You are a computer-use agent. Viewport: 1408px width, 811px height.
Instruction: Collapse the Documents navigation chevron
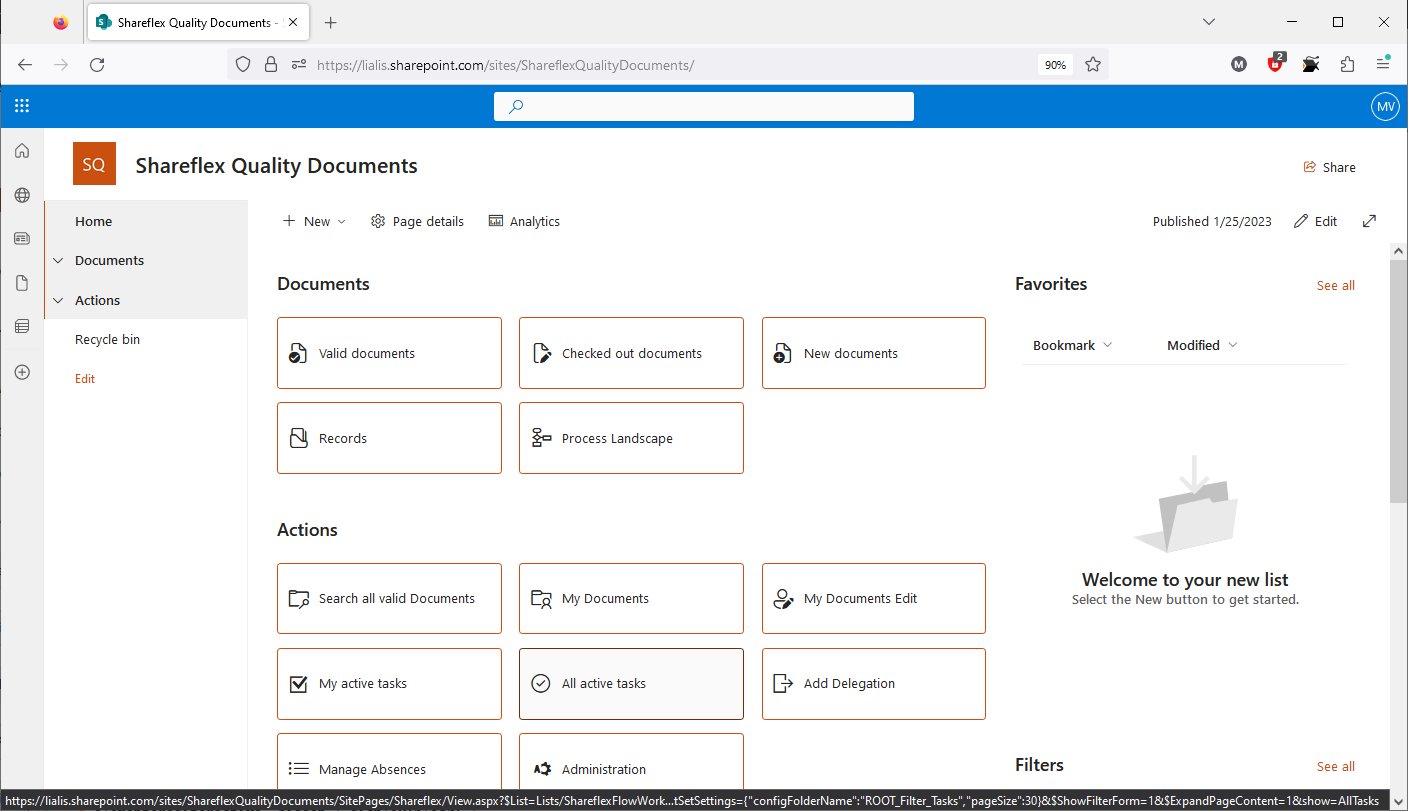57,260
